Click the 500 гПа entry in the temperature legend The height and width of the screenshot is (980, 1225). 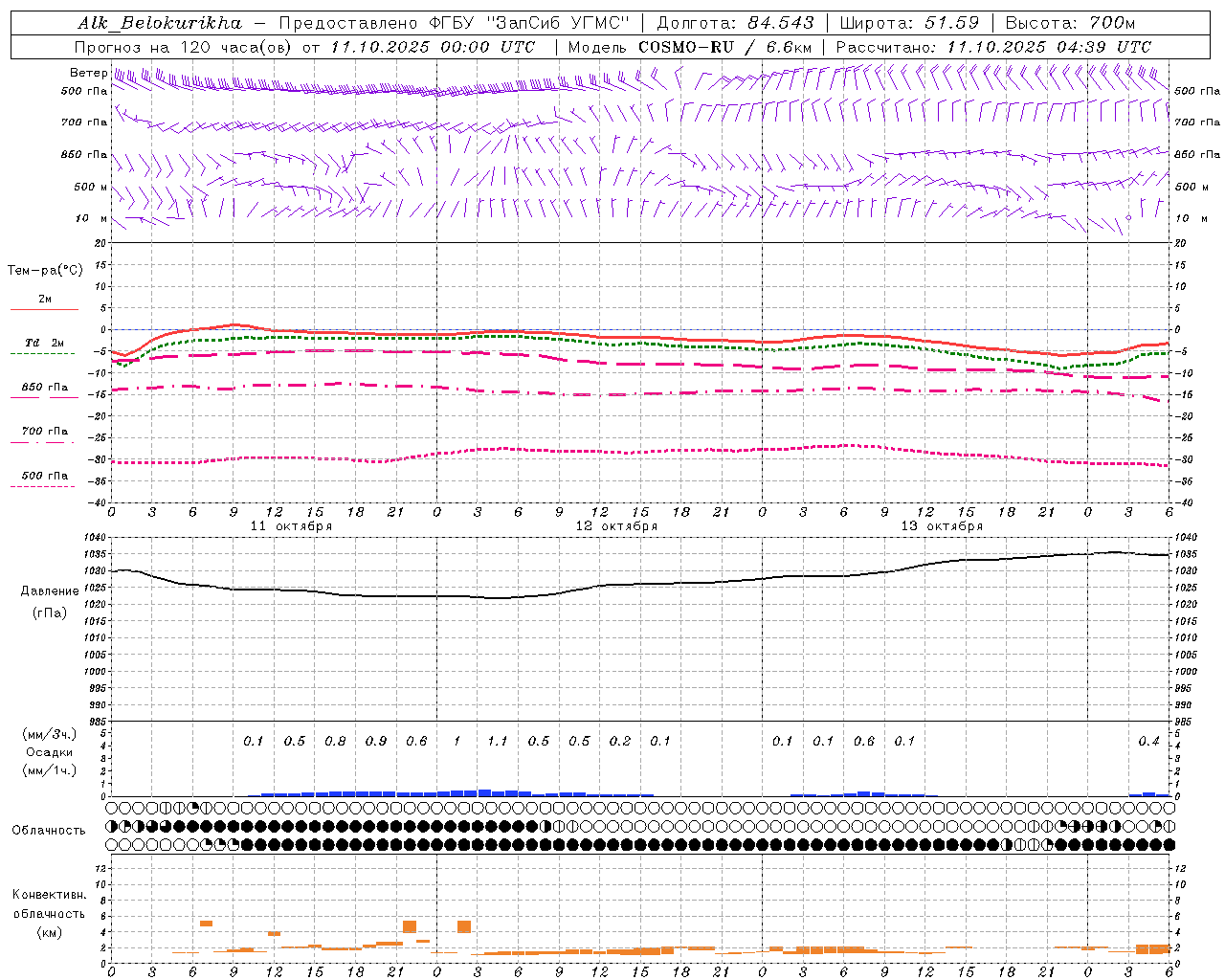click(44, 476)
